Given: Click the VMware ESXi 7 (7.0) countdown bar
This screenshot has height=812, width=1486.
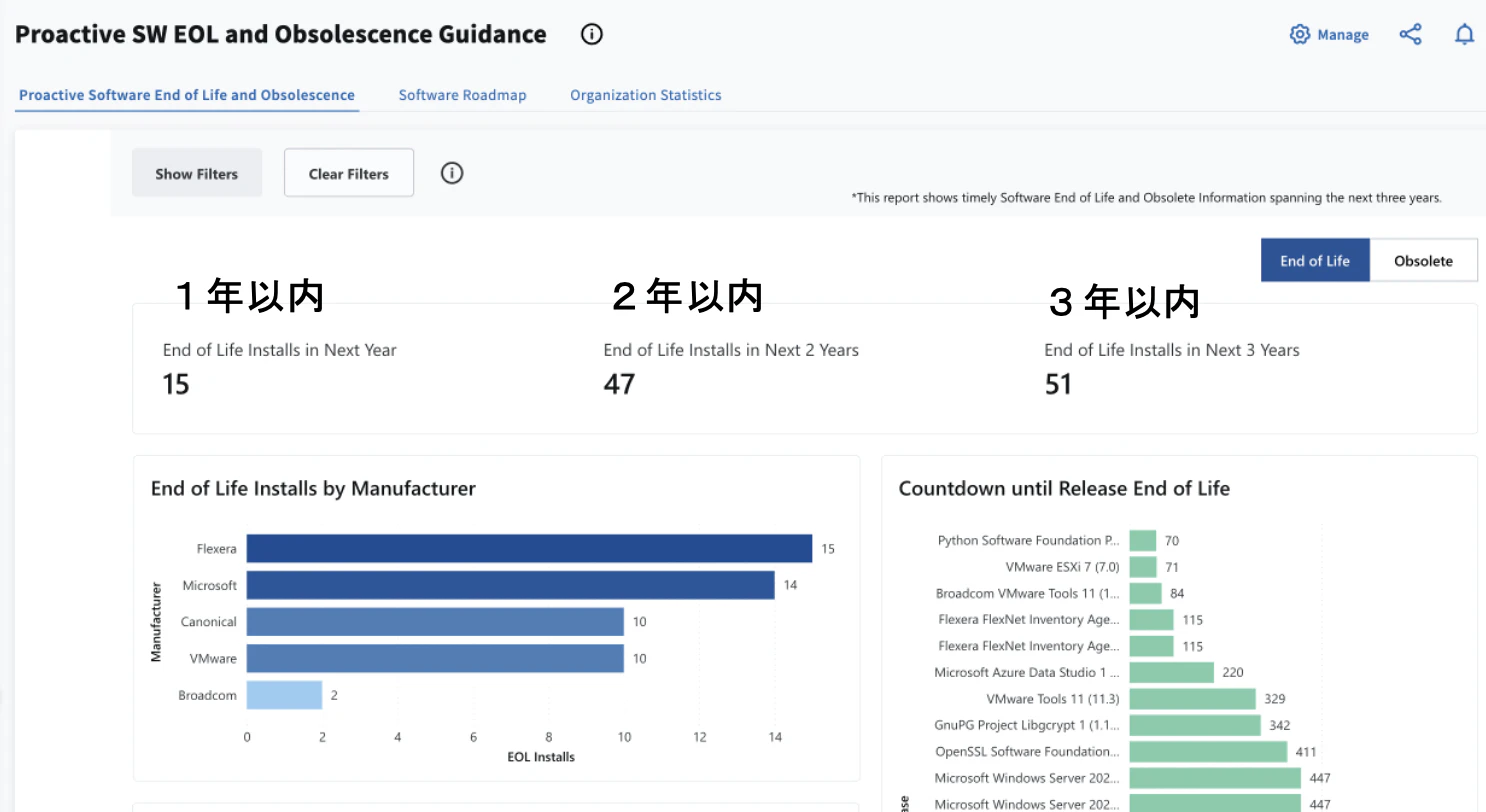Looking at the screenshot, I should (x=1143, y=567).
